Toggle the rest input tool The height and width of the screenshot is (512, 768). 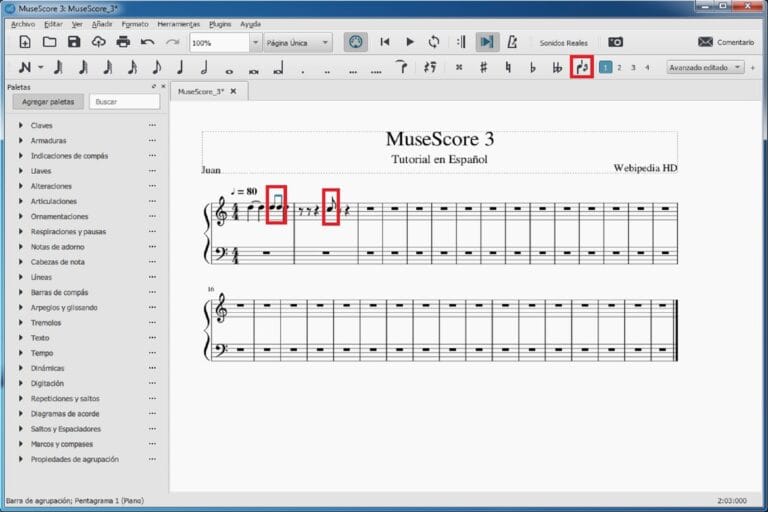pos(430,68)
